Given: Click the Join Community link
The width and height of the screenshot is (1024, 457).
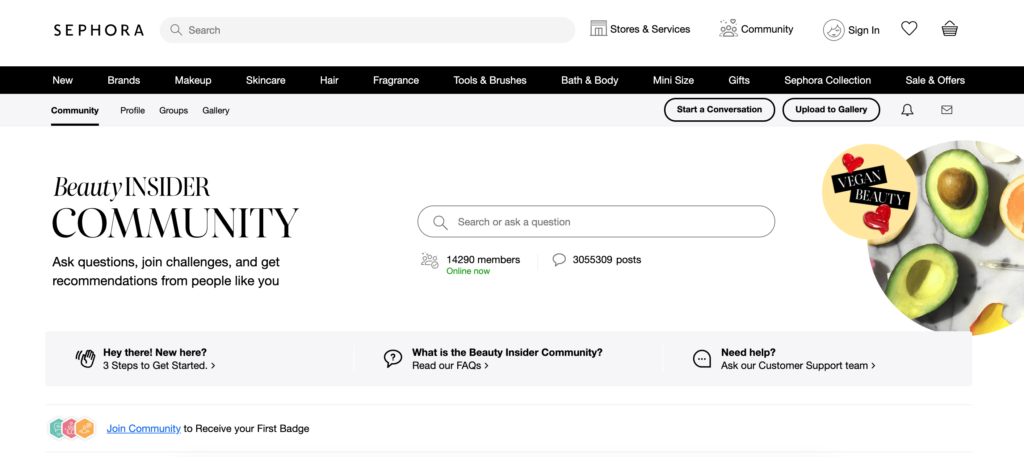Looking at the screenshot, I should [144, 429].
